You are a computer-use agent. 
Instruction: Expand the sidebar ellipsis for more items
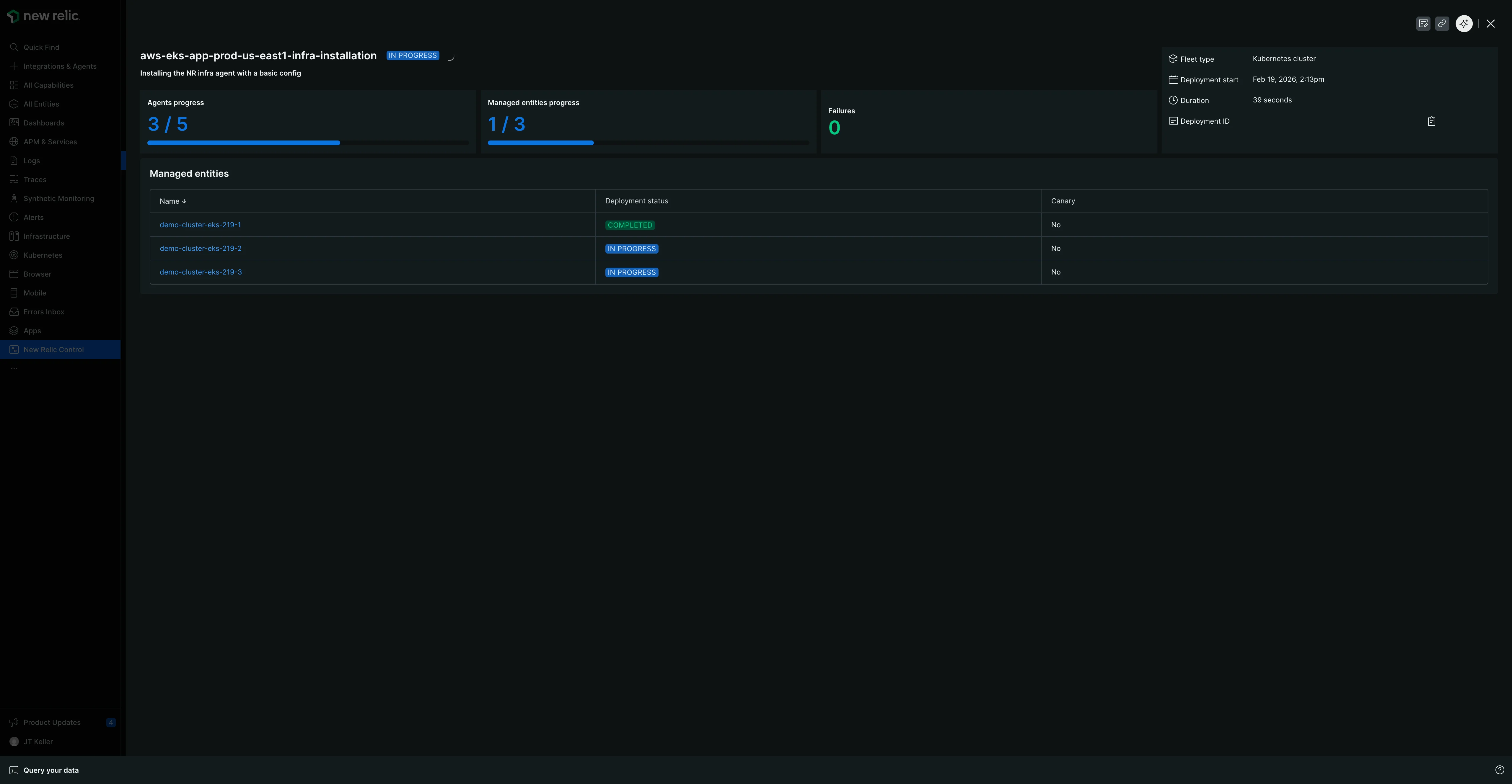point(14,368)
